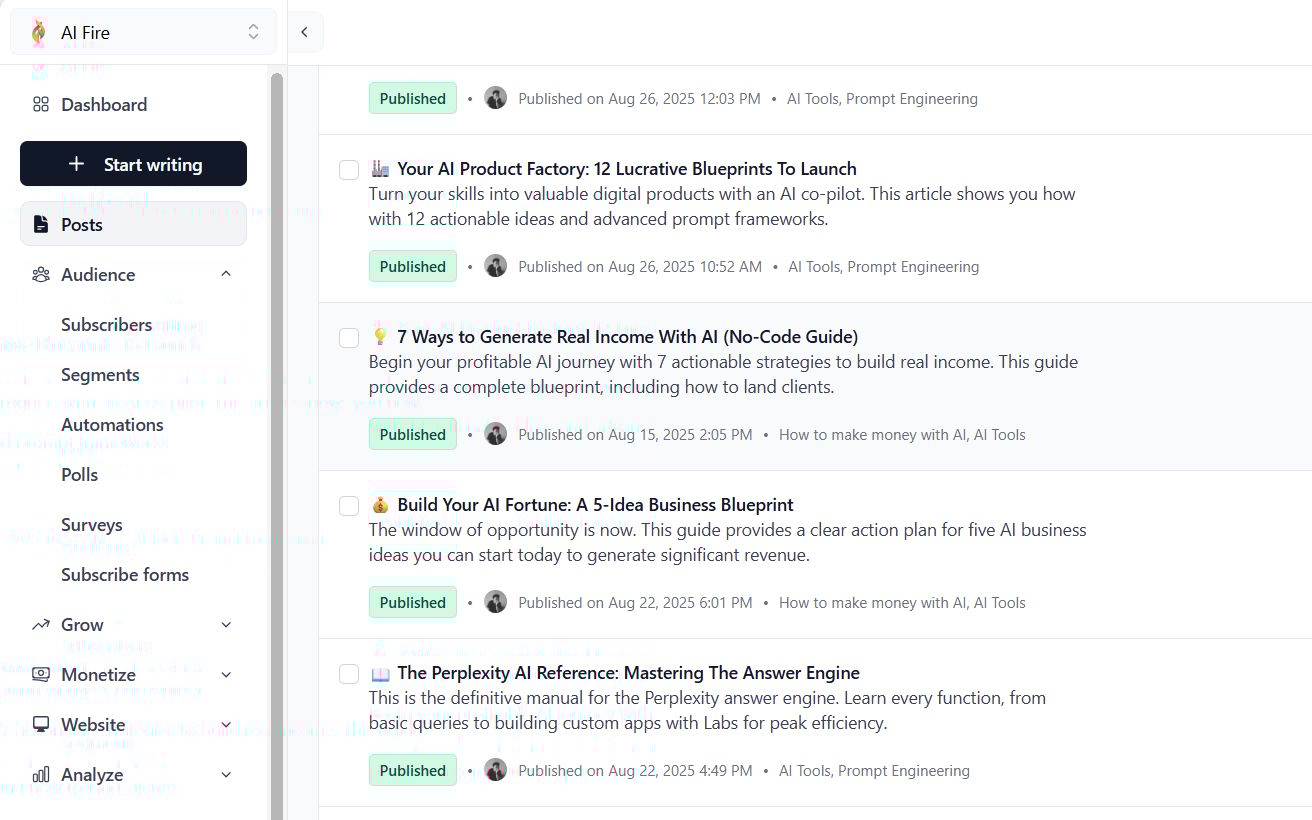Click the AI Fire publication logo icon
This screenshot has height=820, width=1312.
39,33
